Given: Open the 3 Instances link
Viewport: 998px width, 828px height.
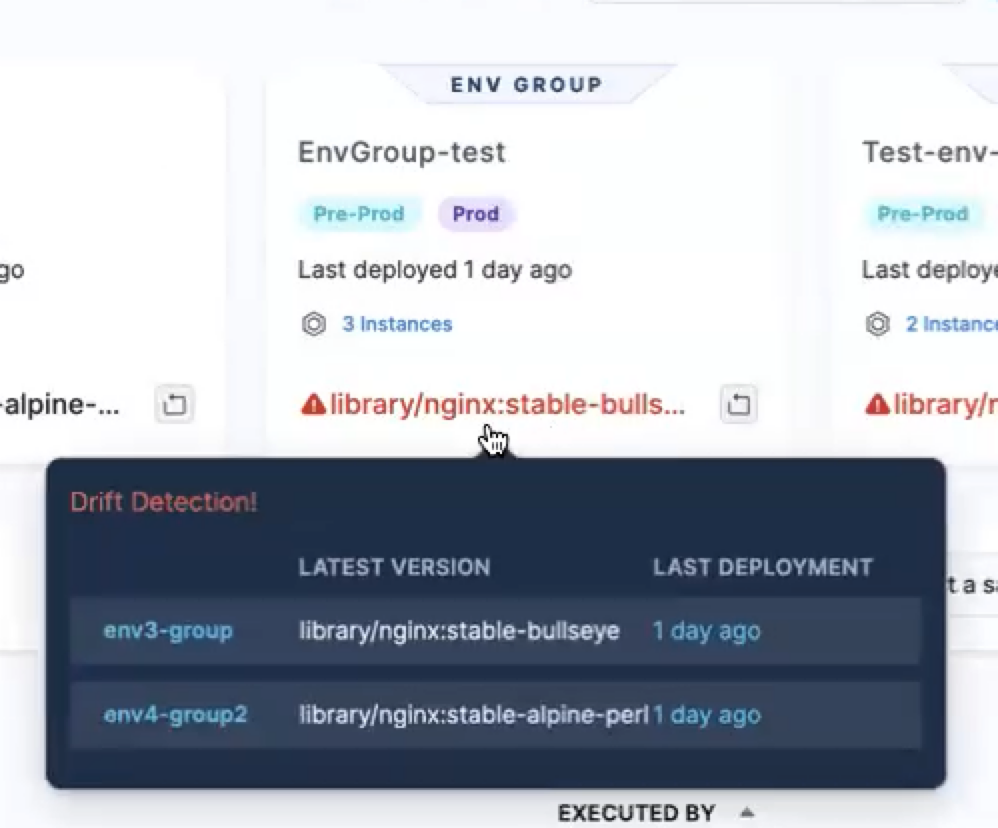Looking at the screenshot, I should (397, 324).
